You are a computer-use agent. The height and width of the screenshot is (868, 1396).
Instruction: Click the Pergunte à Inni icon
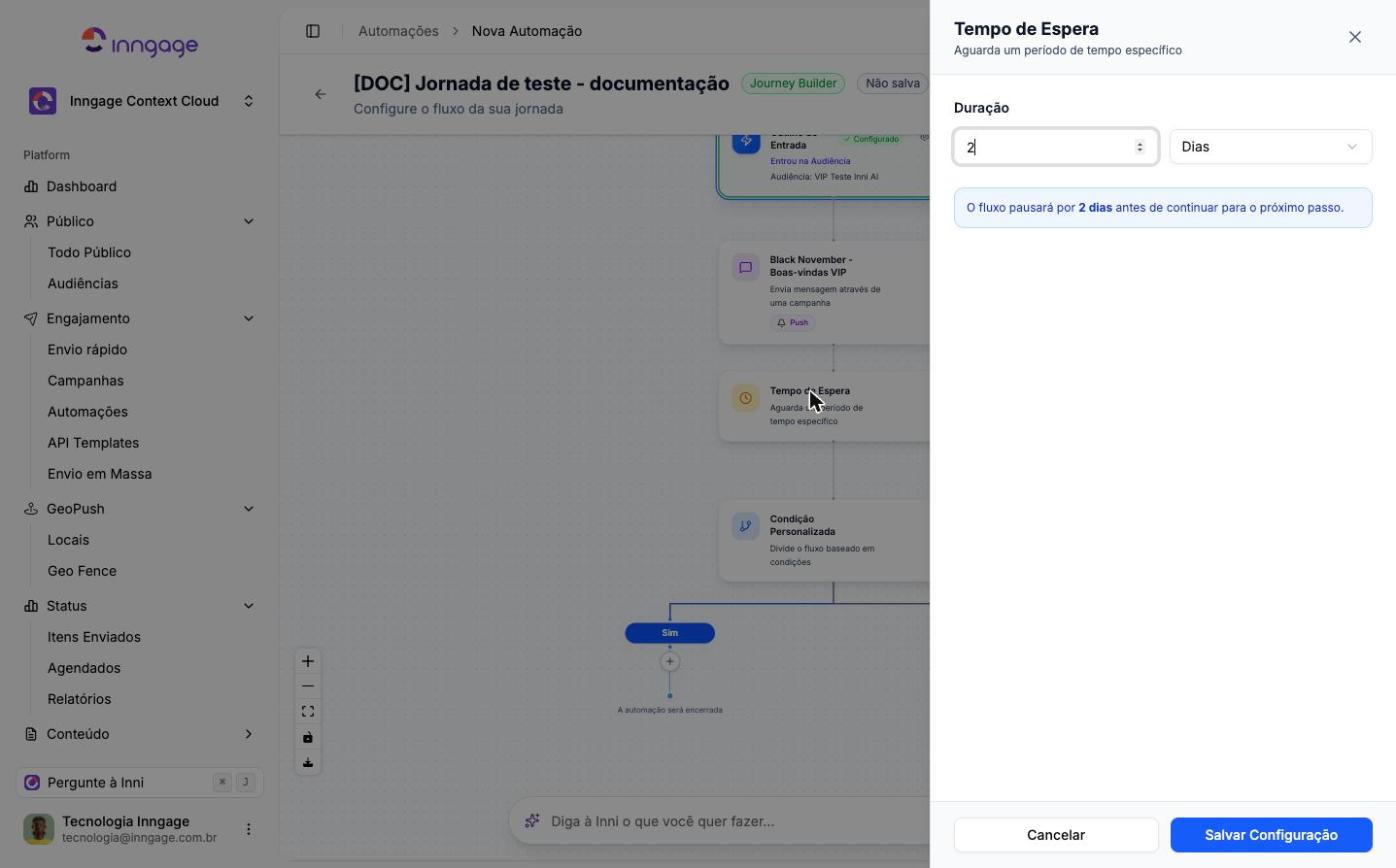click(32, 782)
